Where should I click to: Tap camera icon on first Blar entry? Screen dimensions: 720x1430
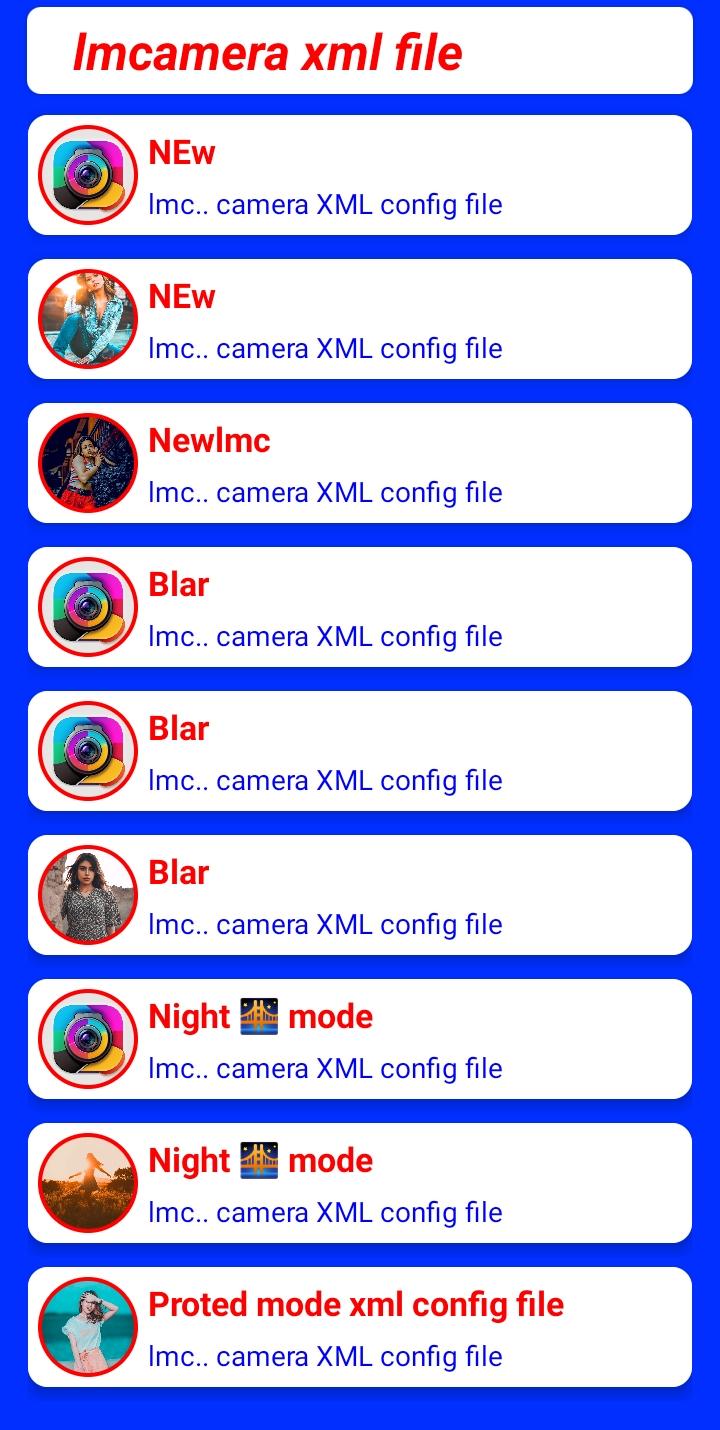pos(88,607)
